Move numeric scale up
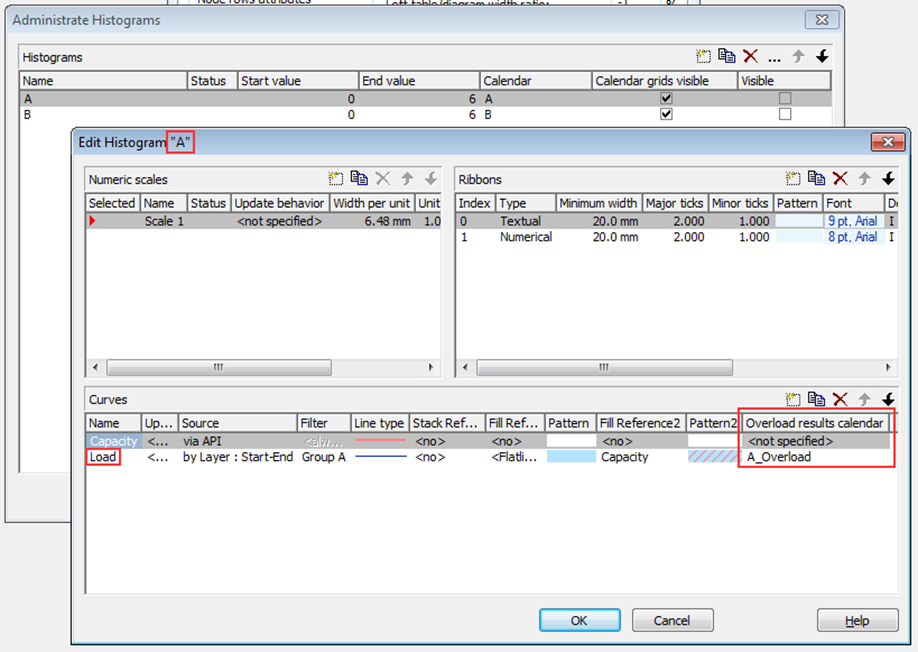Viewport: 918px width, 652px height. coord(407,179)
